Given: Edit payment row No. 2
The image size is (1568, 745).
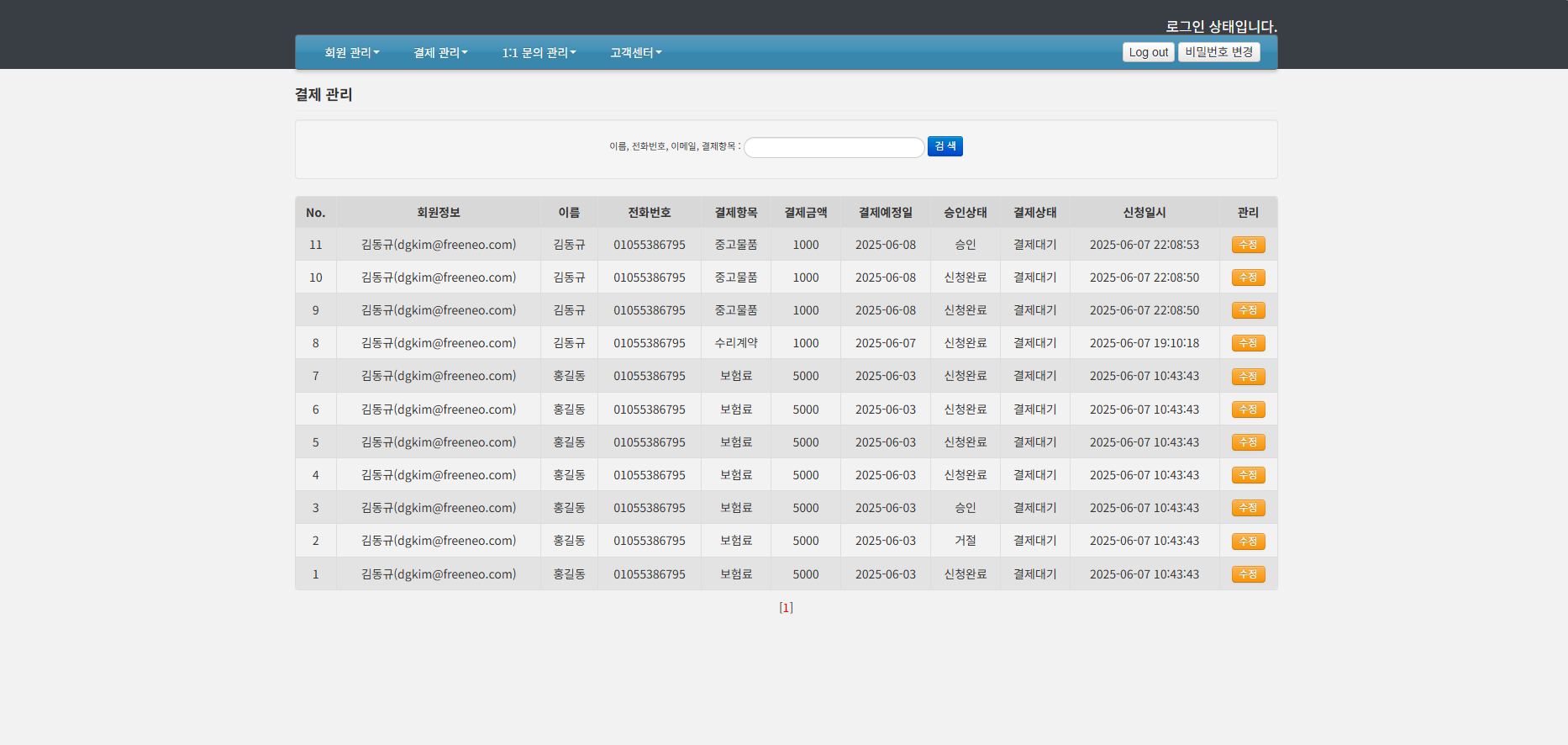Looking at the screenshot, I should pyautogui.click(x=1249, y=542).
